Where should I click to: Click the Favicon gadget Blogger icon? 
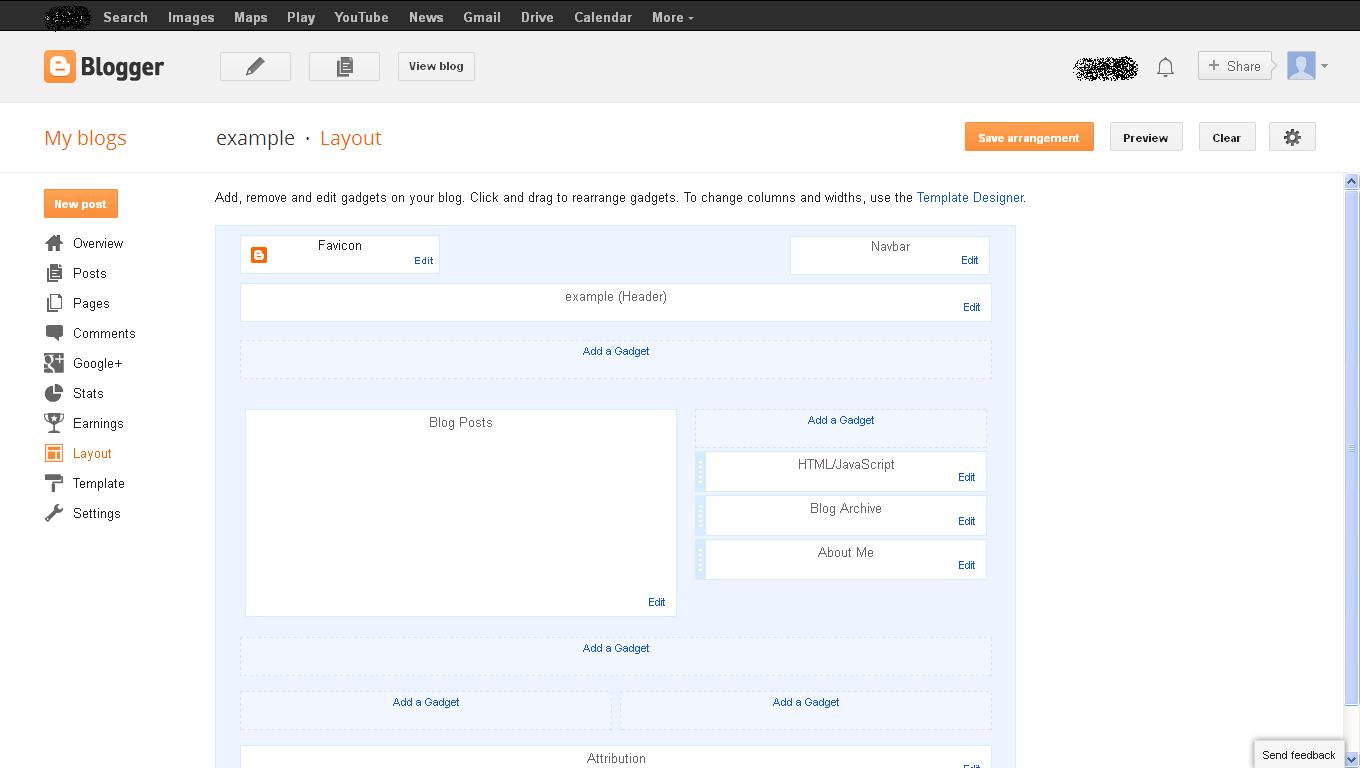pyautogui.click(x=259, y=255)
